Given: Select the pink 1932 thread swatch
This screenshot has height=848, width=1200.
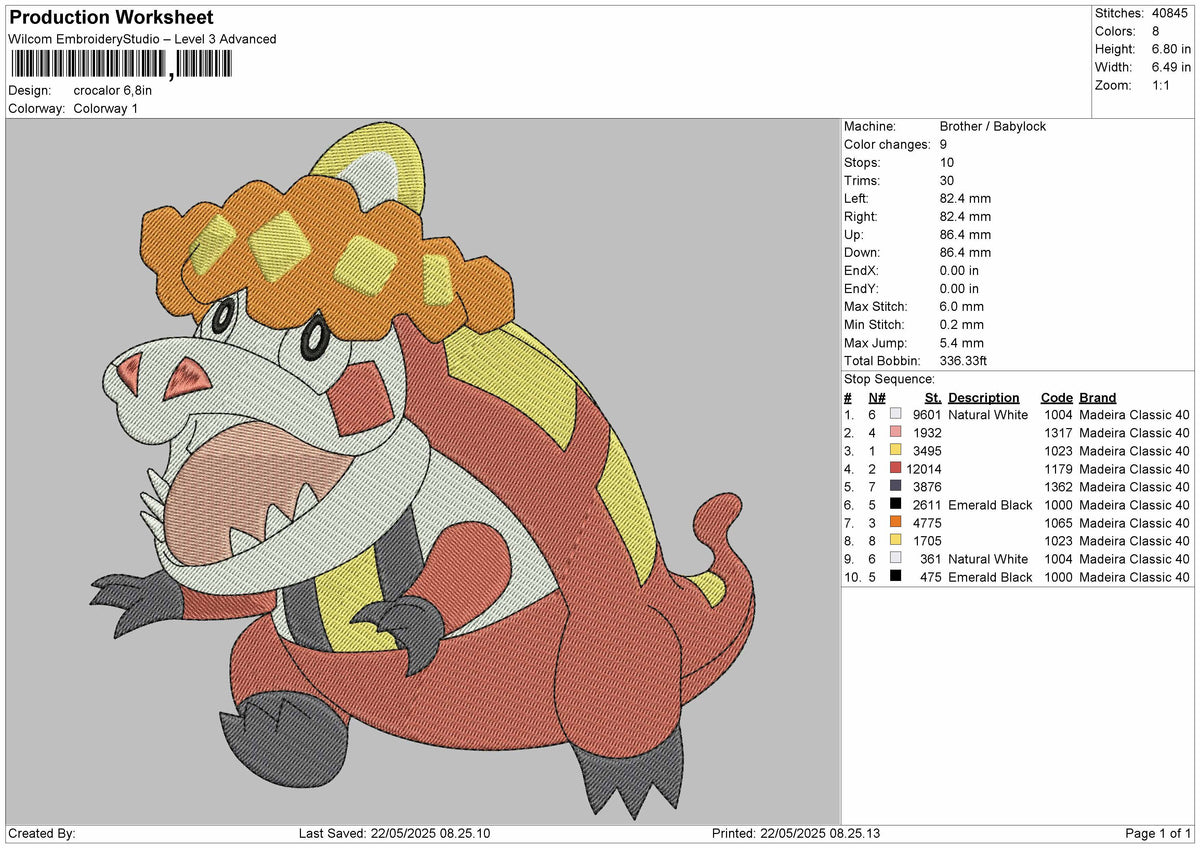Looking at the screenshot, I should (x=895, y=433).
